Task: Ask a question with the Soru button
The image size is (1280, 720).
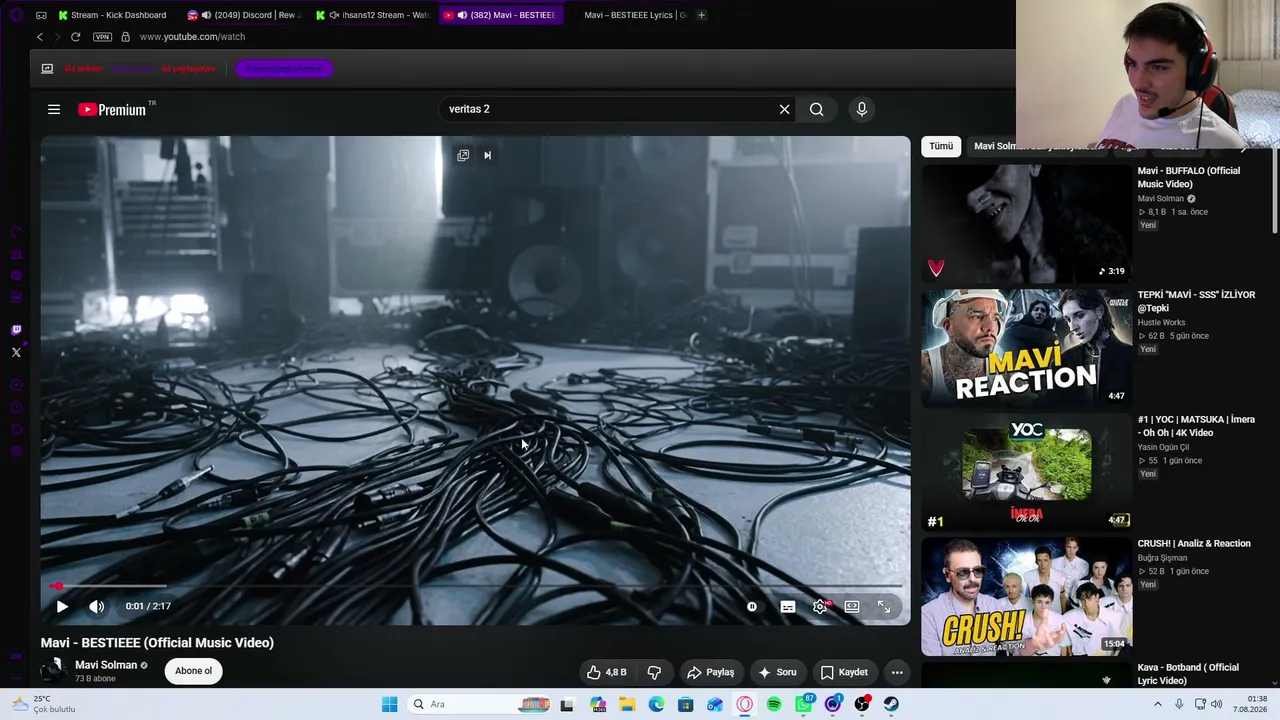Action: tap(778, 672)
